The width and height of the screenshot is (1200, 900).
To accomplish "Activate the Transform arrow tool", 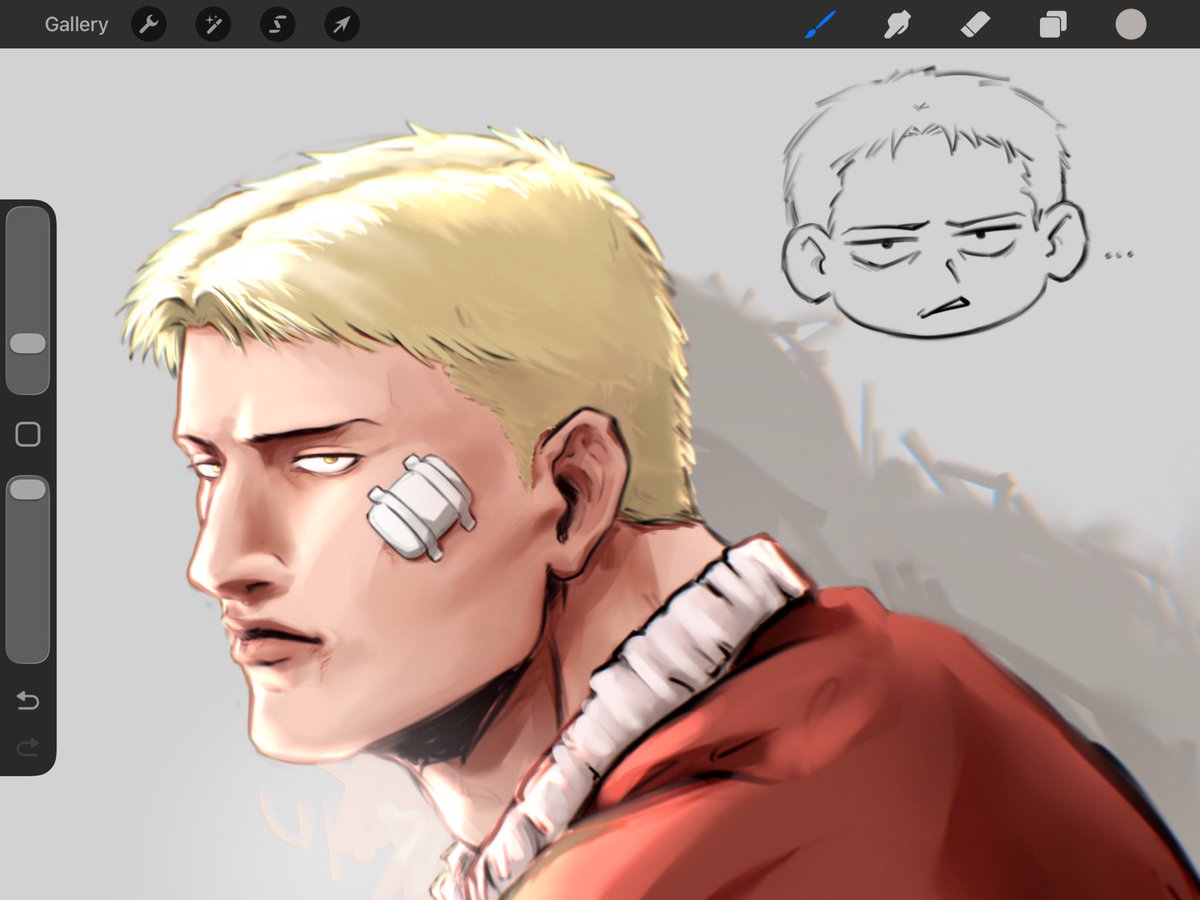I will (x=342, y=25).
